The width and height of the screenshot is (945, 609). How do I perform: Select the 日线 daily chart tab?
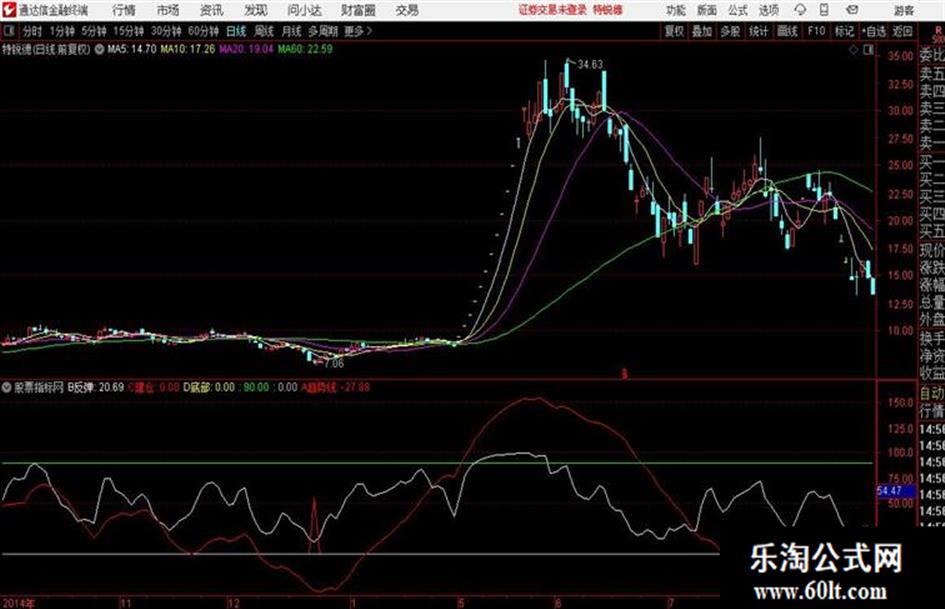pyautogui.click(x=236, y=31)
